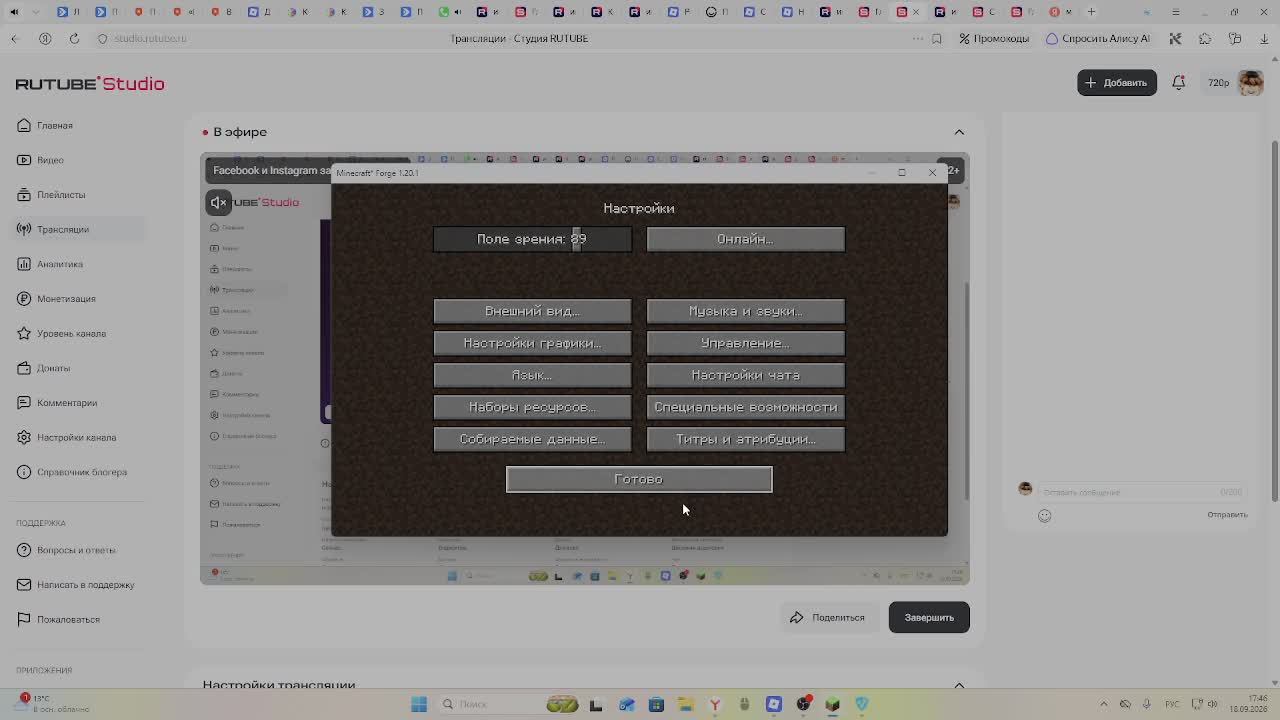Click the RUTUBE Studio logo
The width and height of the screenshot is (1280, 720).
[90, 84]
